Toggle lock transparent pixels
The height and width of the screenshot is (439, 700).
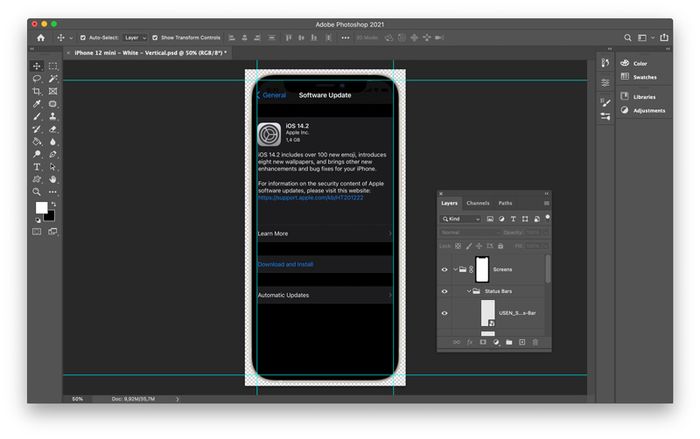point(458,246)
